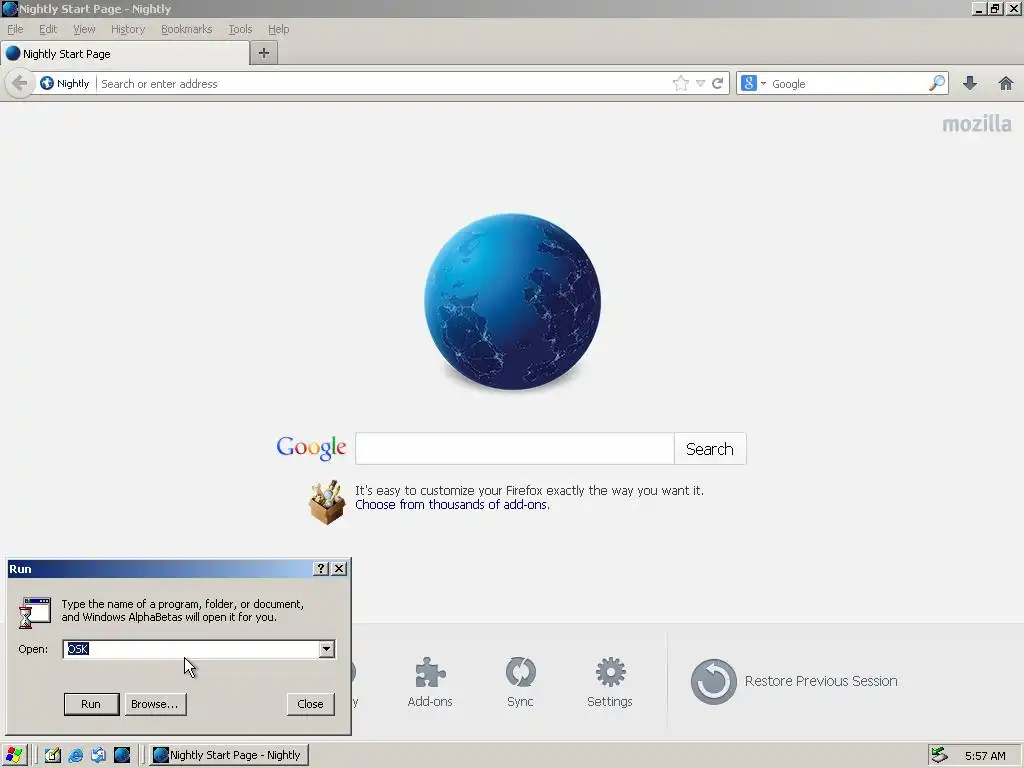Click the Nightly Start Page taskbar button
This screenshot has height=768, width=1024.
(229, 755)
